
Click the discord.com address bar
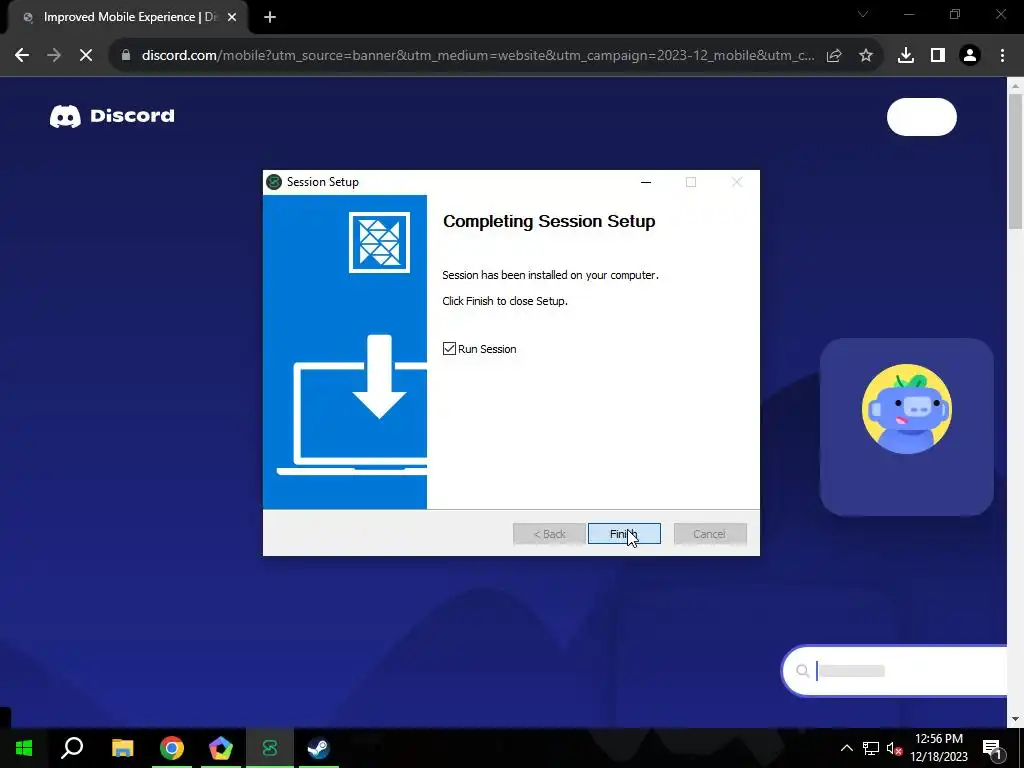(477, 56)
